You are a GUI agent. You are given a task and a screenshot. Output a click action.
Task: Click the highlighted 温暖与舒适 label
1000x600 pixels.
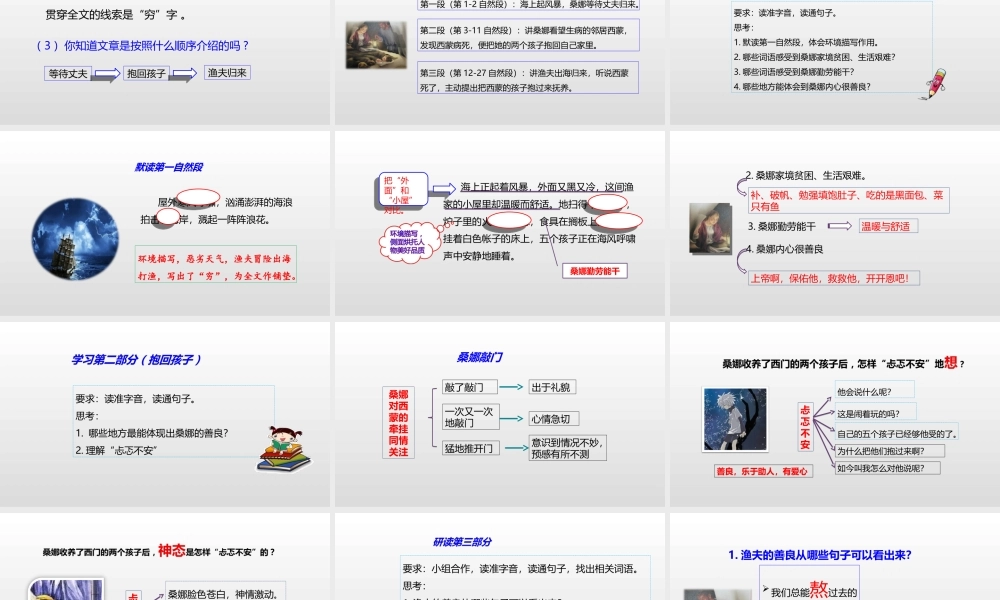tap(888, 226)
